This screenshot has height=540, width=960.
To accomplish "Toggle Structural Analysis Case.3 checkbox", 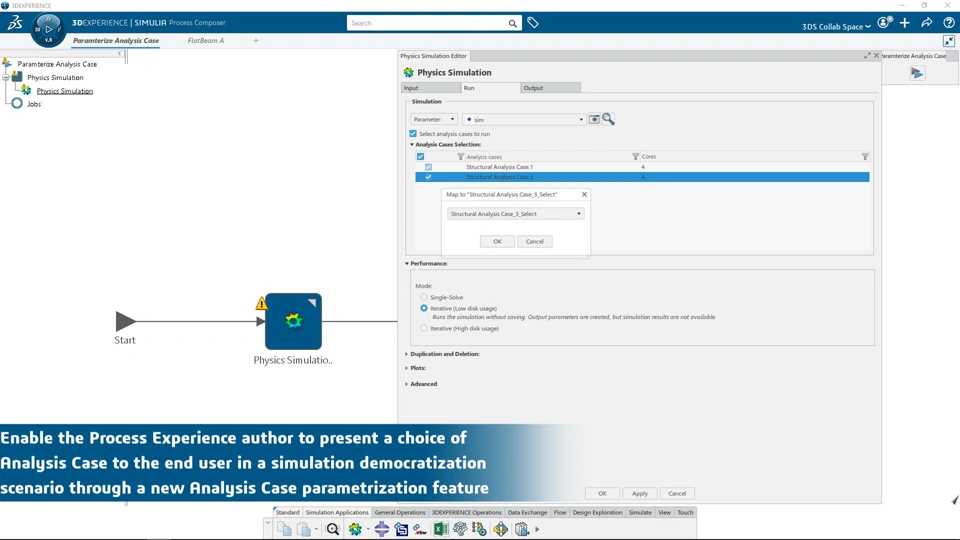I will tap(428, 177).
